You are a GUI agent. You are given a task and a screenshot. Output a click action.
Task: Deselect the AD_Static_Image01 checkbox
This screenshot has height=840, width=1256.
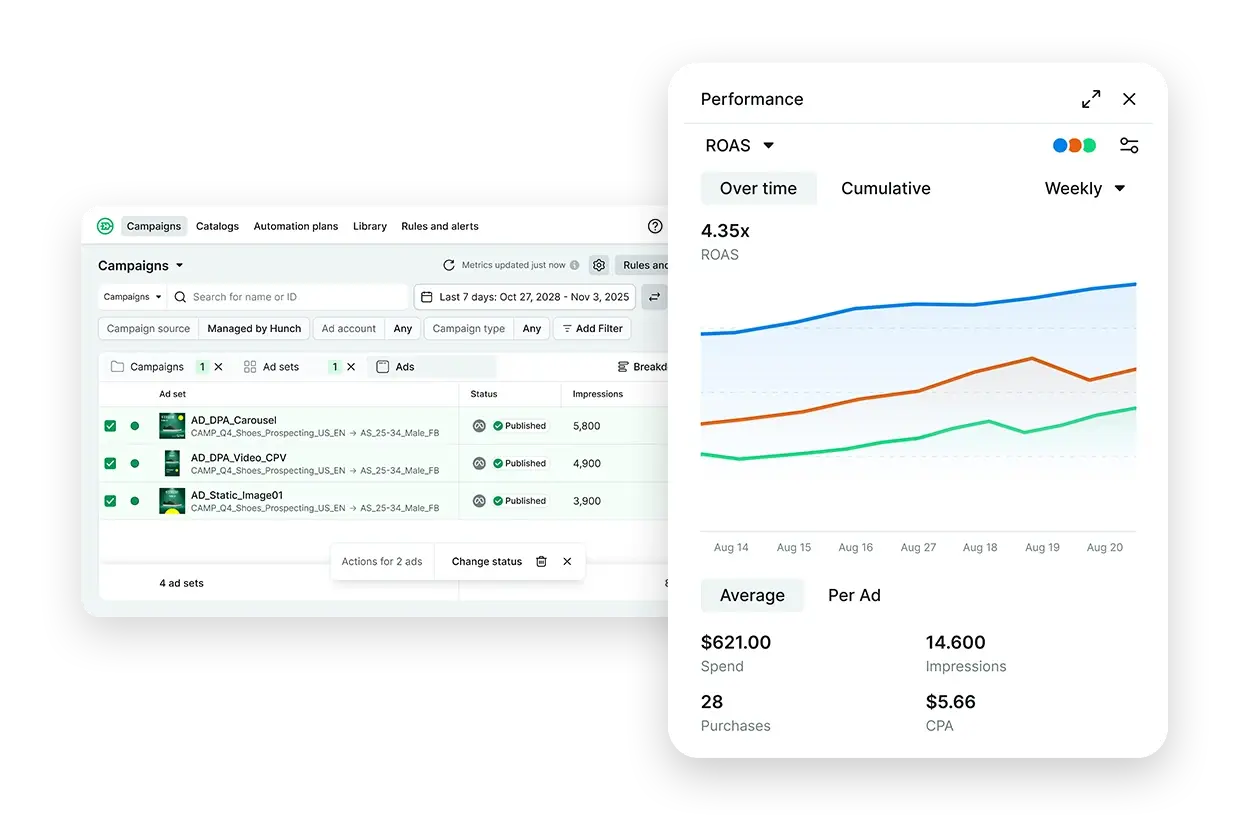110,500
